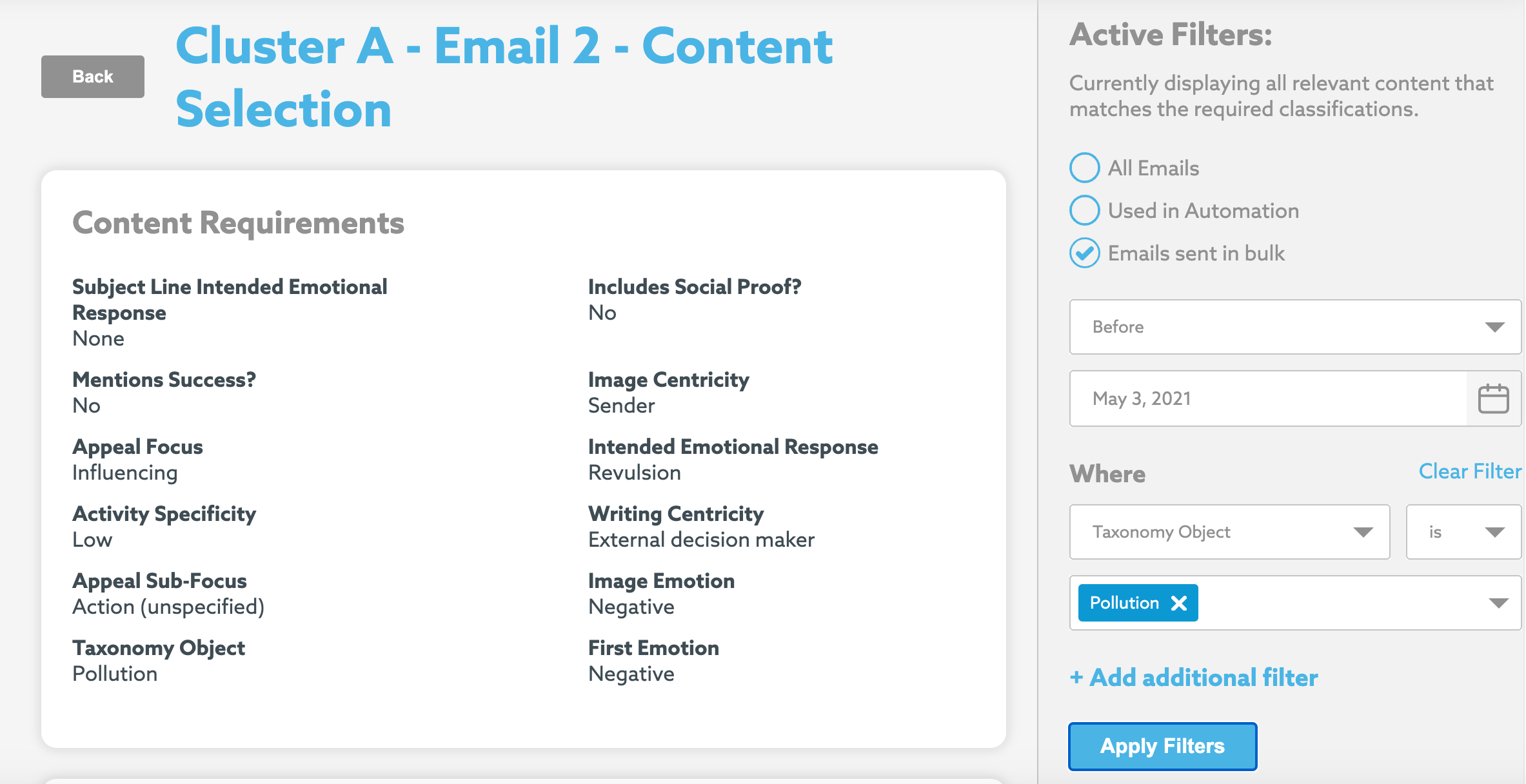Click the Cluster A page title
This screenshot has height=784, width=1526.
click(504, 77)
